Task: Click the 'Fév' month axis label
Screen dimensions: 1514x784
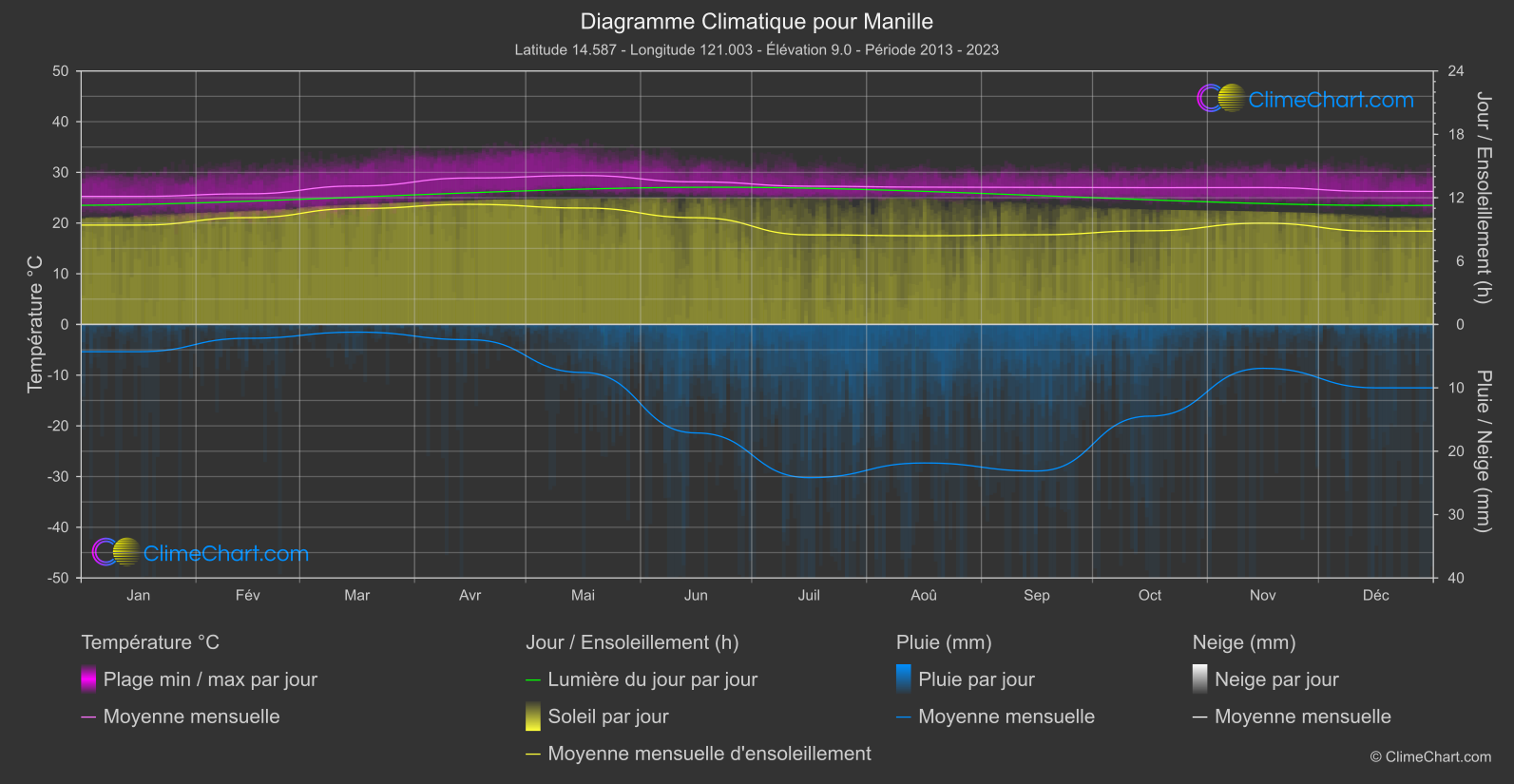Action: pyautogui.click(x=248, y=595)
